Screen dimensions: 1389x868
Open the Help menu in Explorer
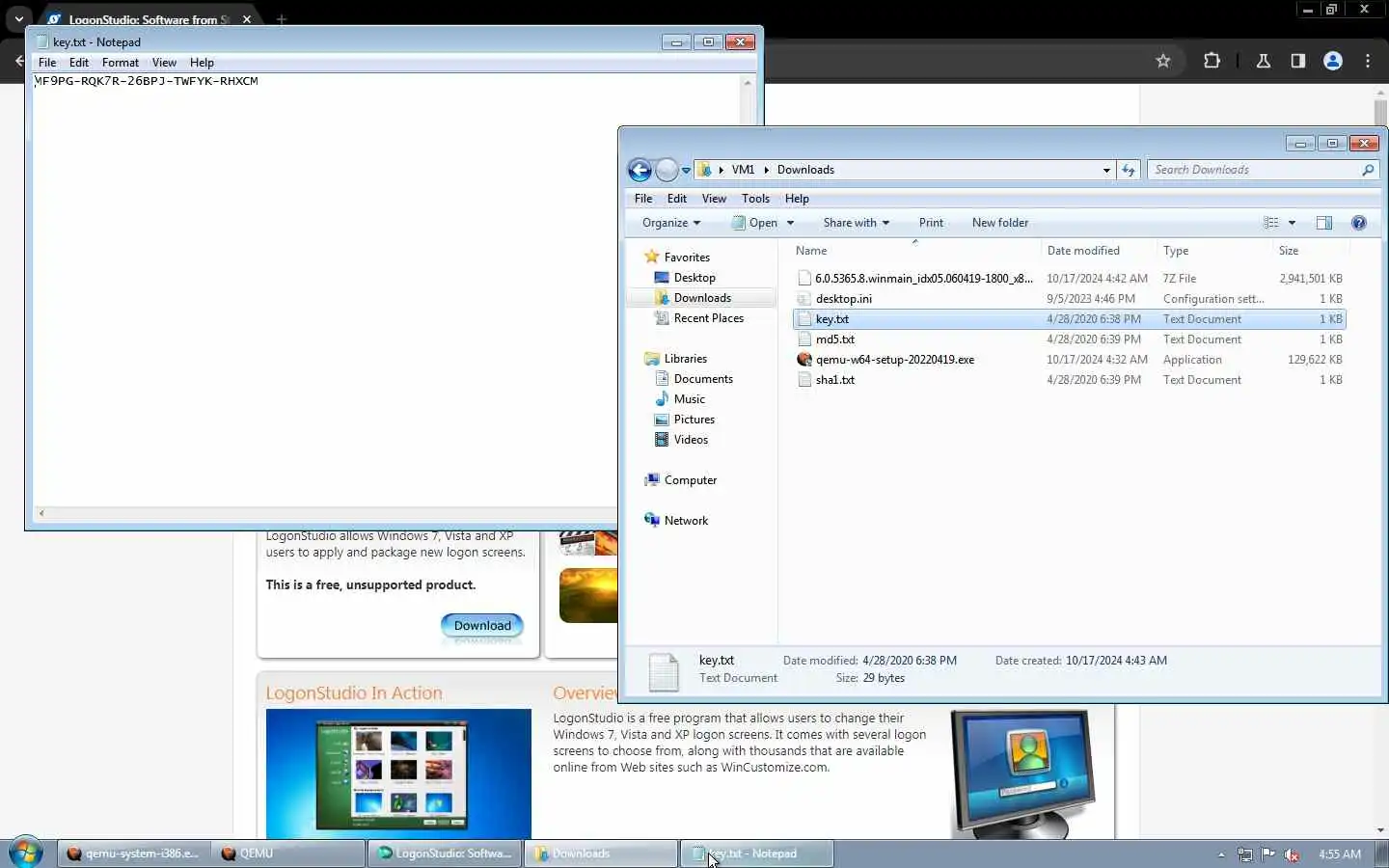[797, 199]
